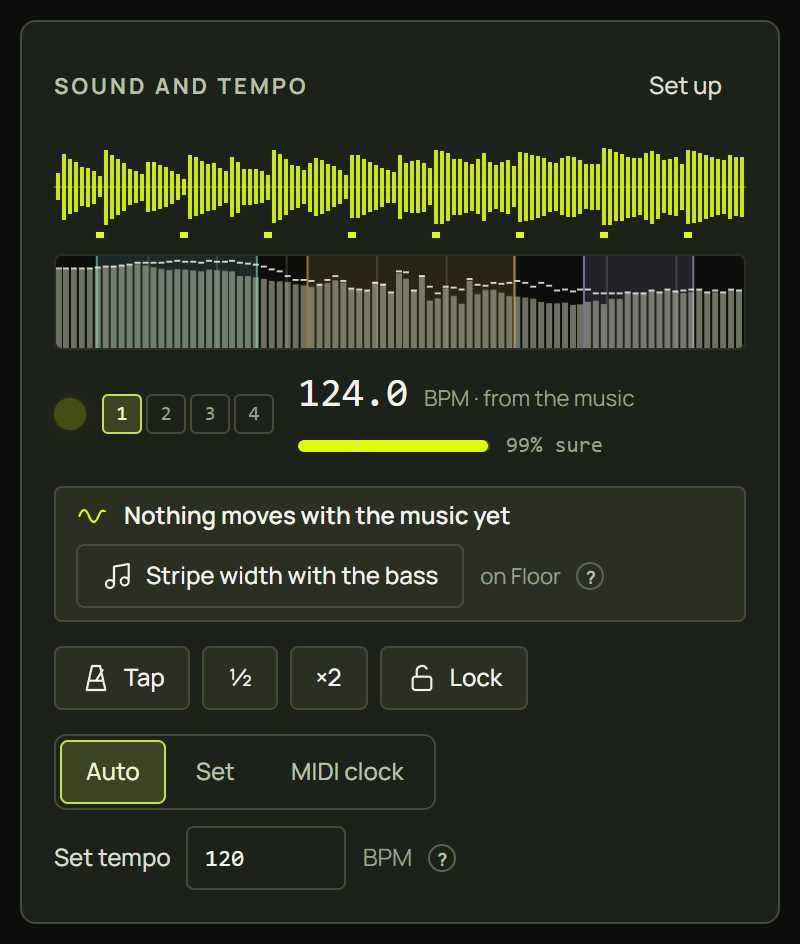The image size is (800, 944).
Task: Switch to Set tempo mode
Action: [x=215, y=772]
